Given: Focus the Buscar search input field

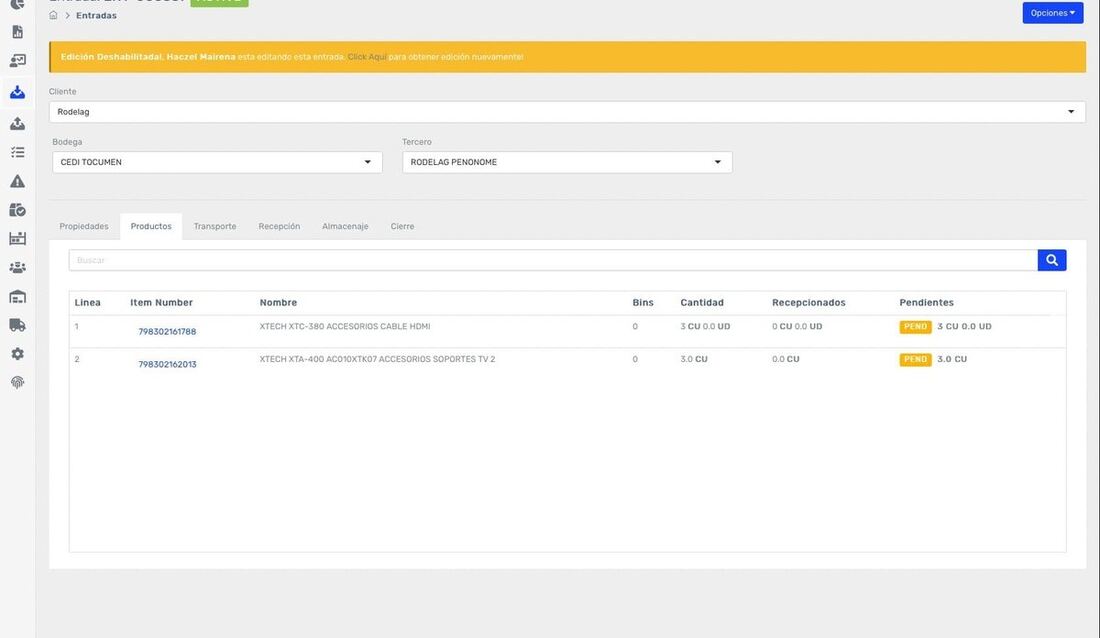Looking at the screenshot, I should point(553,260).
